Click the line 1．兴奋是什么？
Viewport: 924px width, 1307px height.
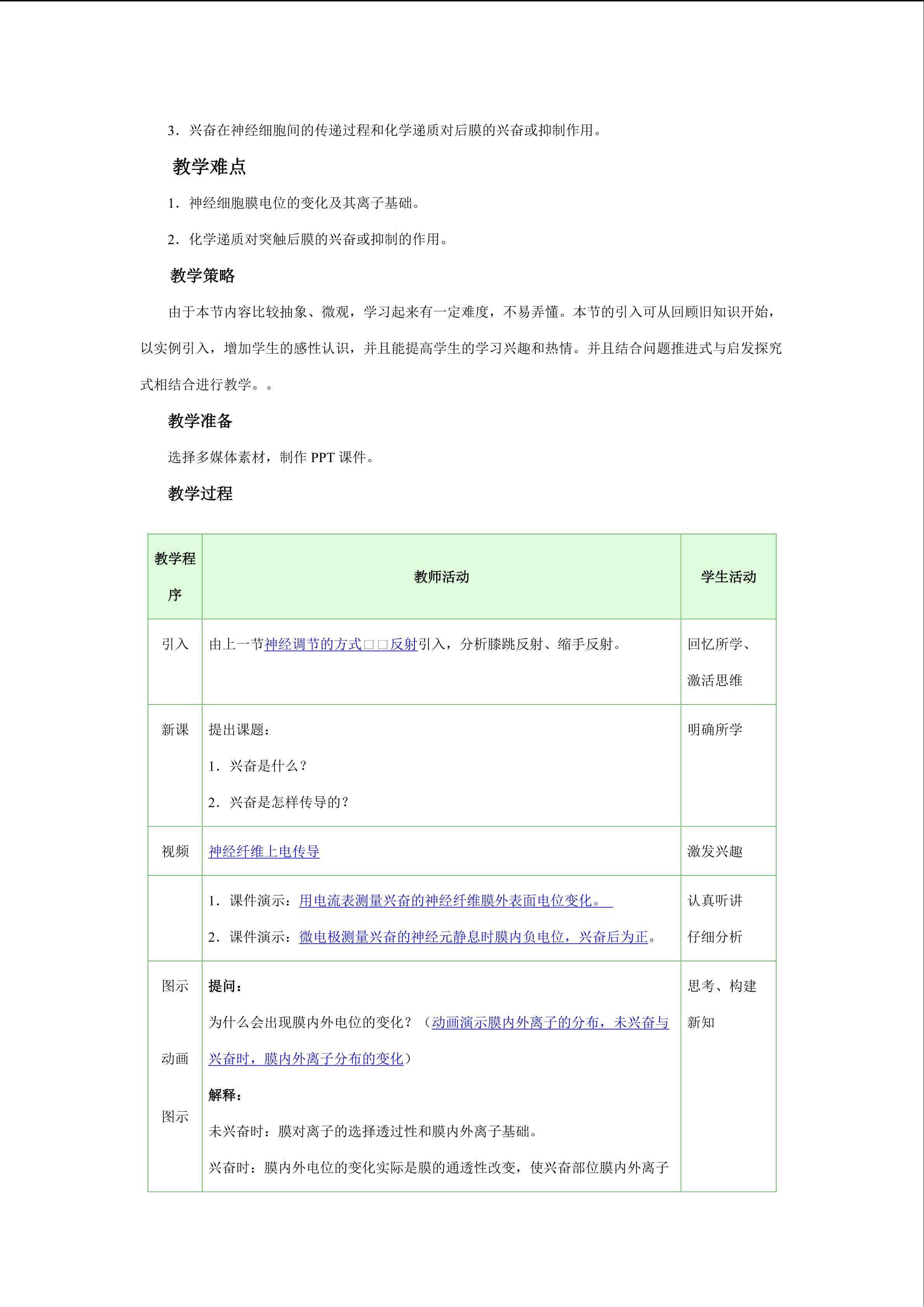(258, 766)
